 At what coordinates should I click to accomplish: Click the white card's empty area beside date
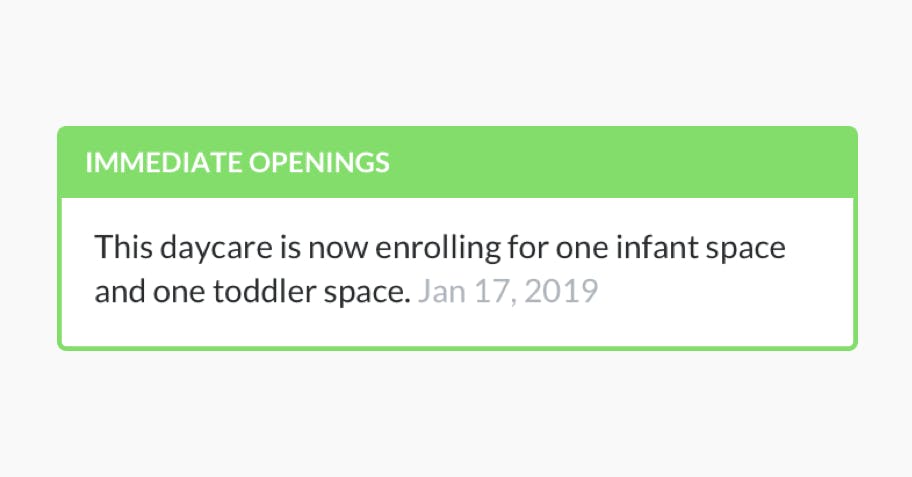[x=720, y=292]
